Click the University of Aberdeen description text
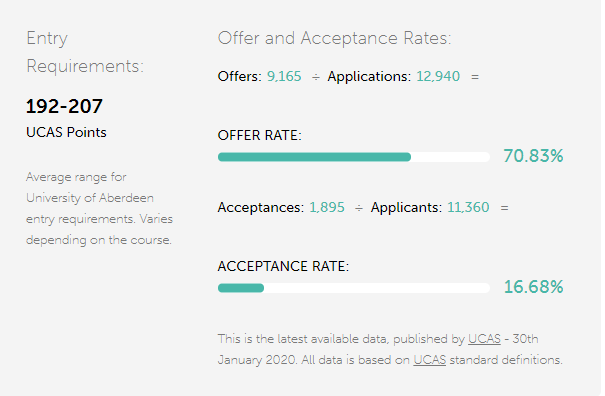This screenshot has width=605, height=396. pyautogui.click(x=99, y=208)
